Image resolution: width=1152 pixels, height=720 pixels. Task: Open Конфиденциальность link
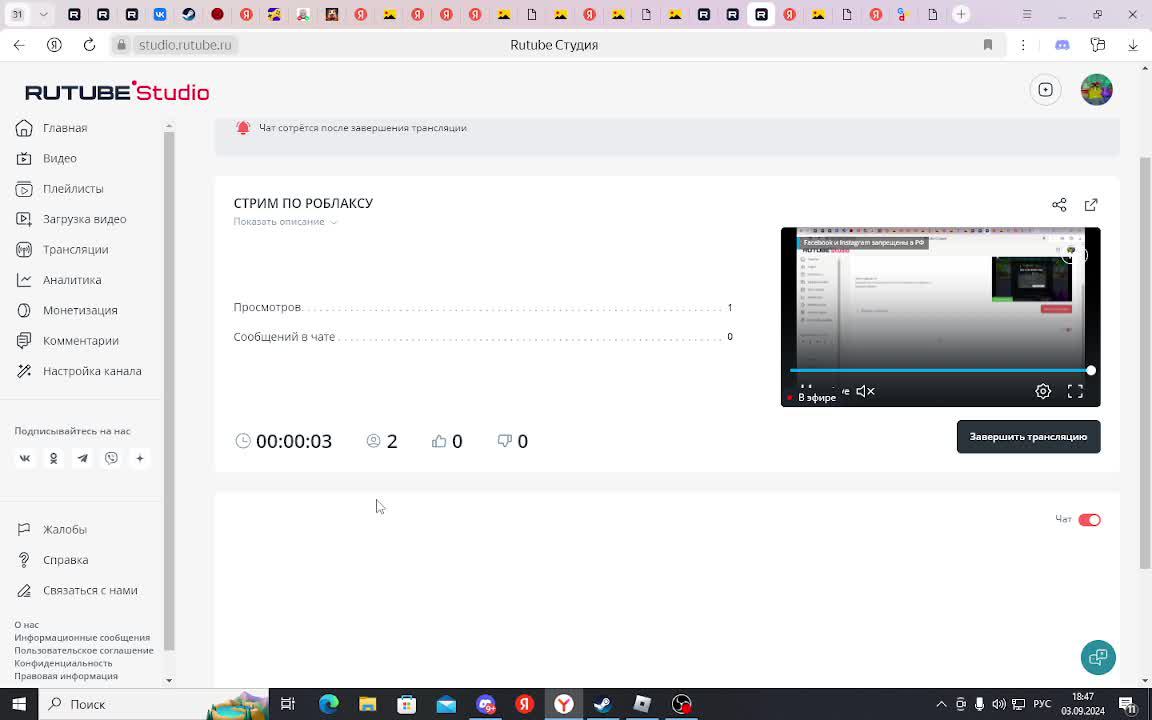click(63, 663)
